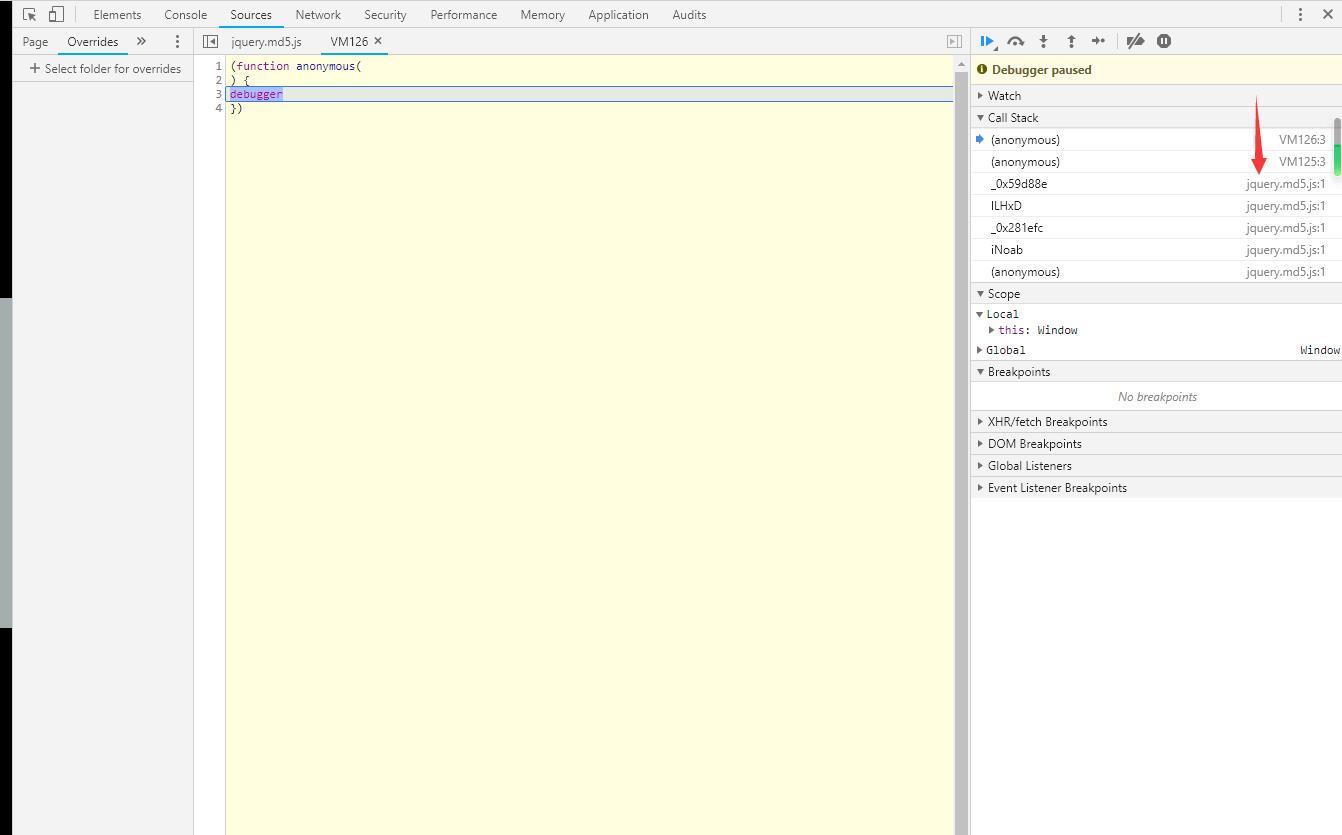Open the Elements panel tab
Image resolution: width=1342 pixels, height=835 pixels.
(117, 15)
